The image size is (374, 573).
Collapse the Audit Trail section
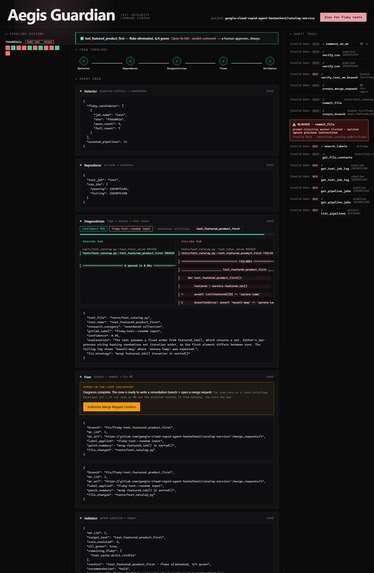tap(303, 34)
